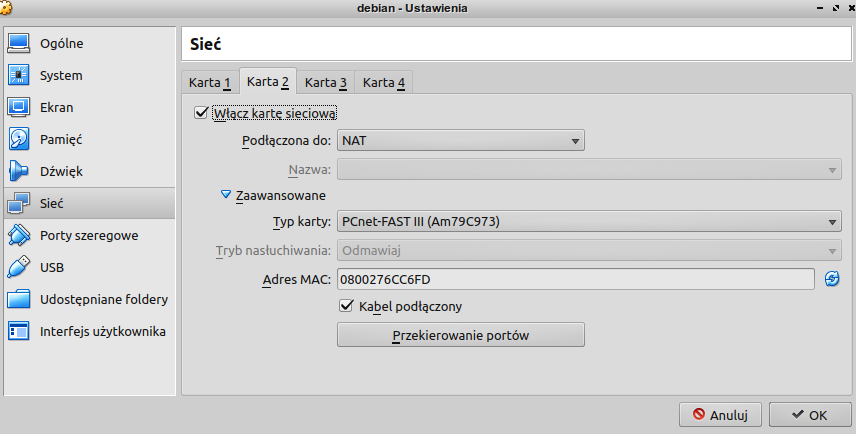Switch to the Karta 4 tab

383,82
